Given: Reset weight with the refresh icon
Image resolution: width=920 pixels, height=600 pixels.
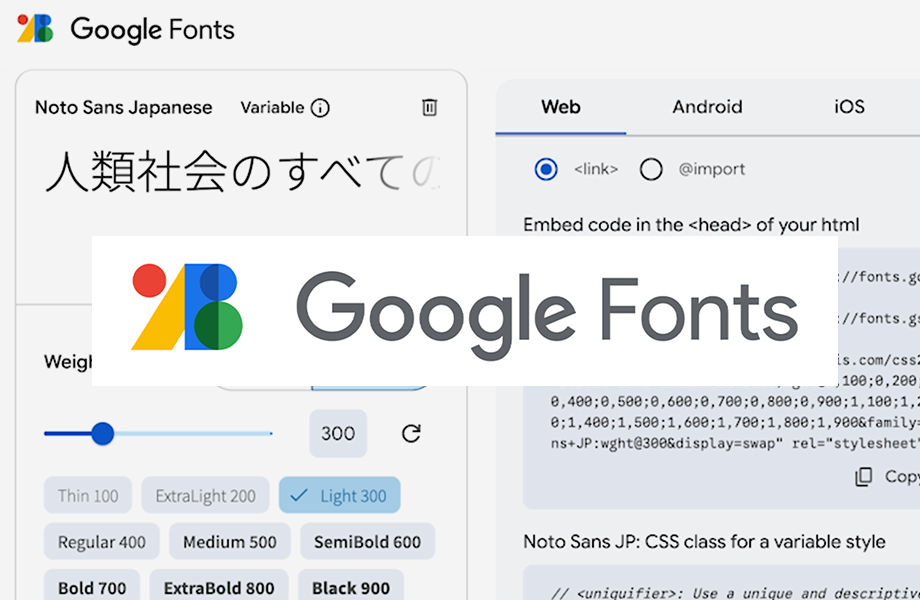Looking at the screenshot, I should point(411,433).
